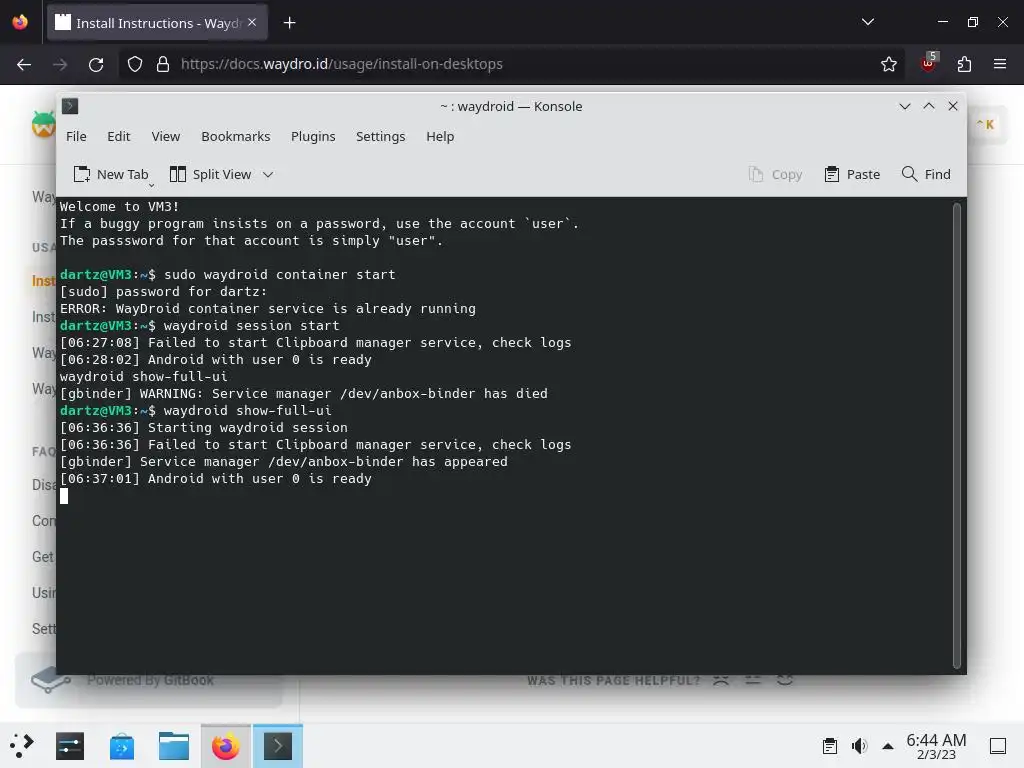Click the happy face feedback icon
Image resolution: width=1024 pixels, height=768 pixels.
pyautogui.click(x=785, y=680)
